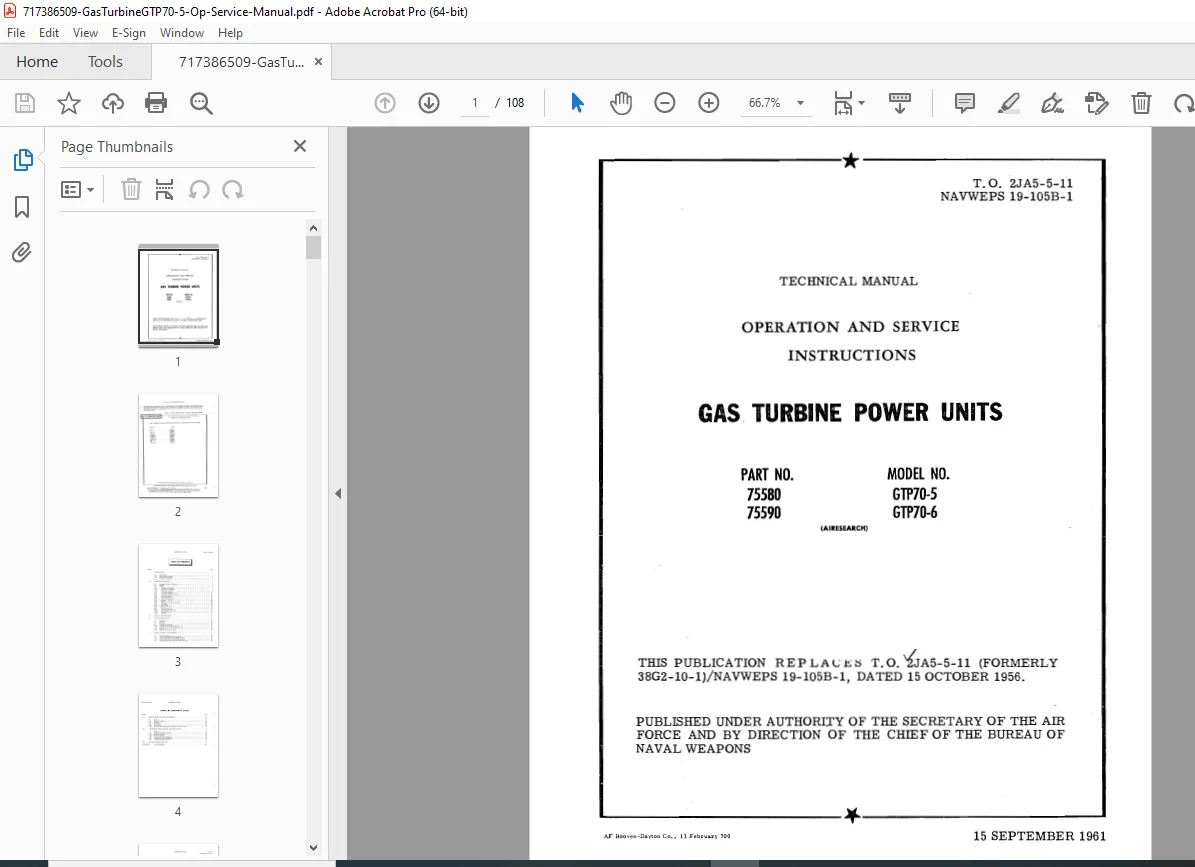1195x867 pixels.
Task: Select page 1 thumbnail
Action: [x=178, y=296]
